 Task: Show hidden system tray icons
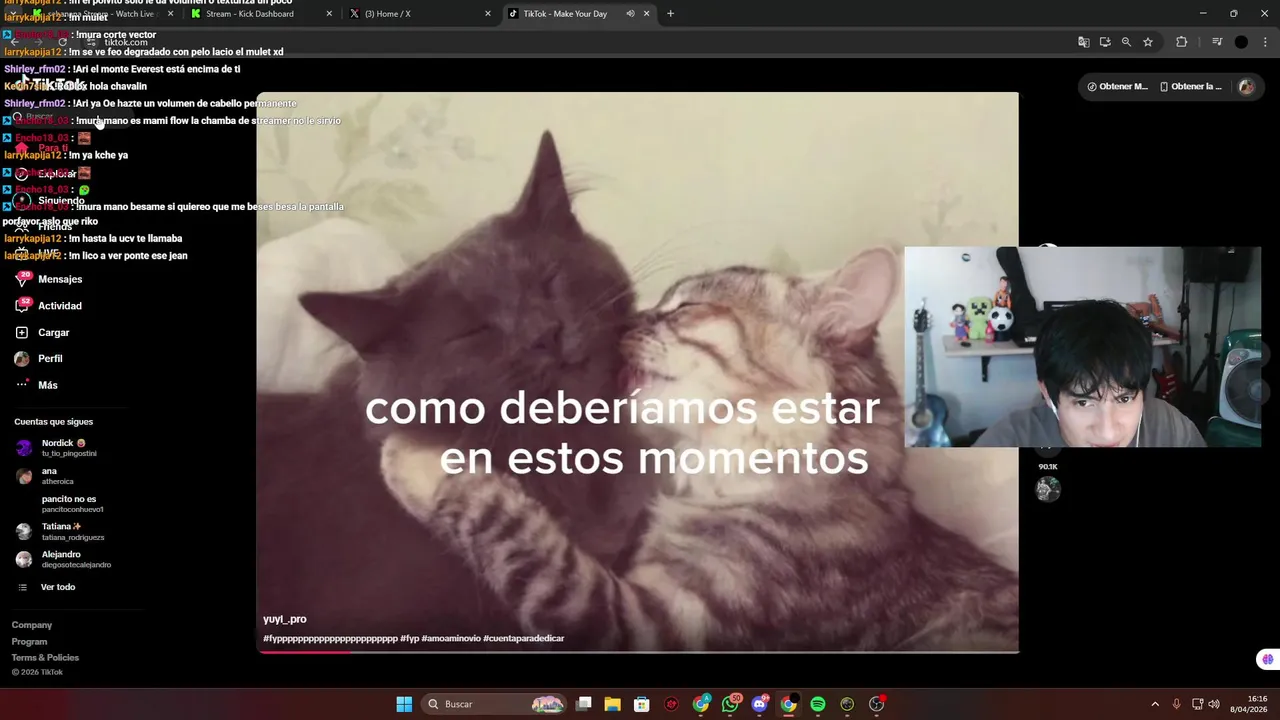click(x=1155, y=704)
